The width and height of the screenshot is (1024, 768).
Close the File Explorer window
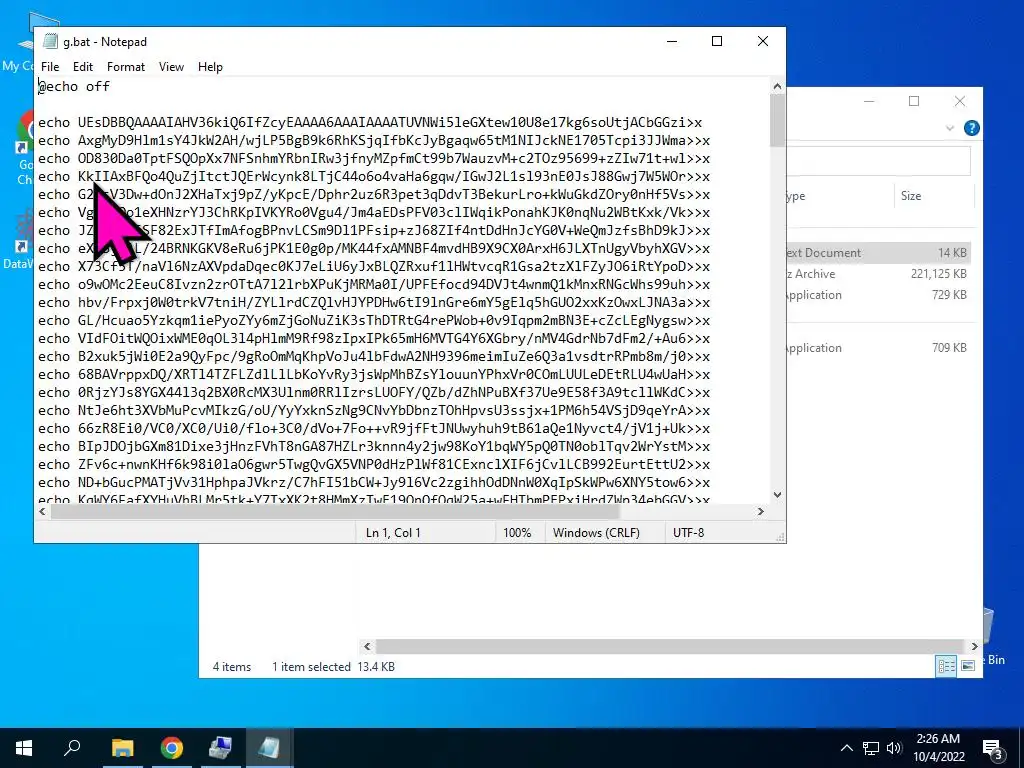[960, 101]
